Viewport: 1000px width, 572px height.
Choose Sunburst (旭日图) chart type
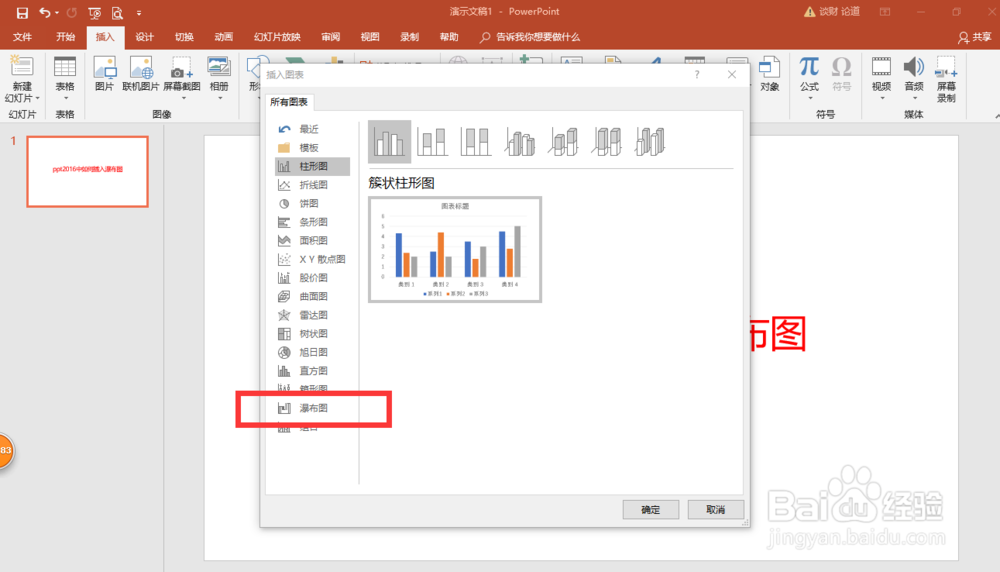(312, 352)
